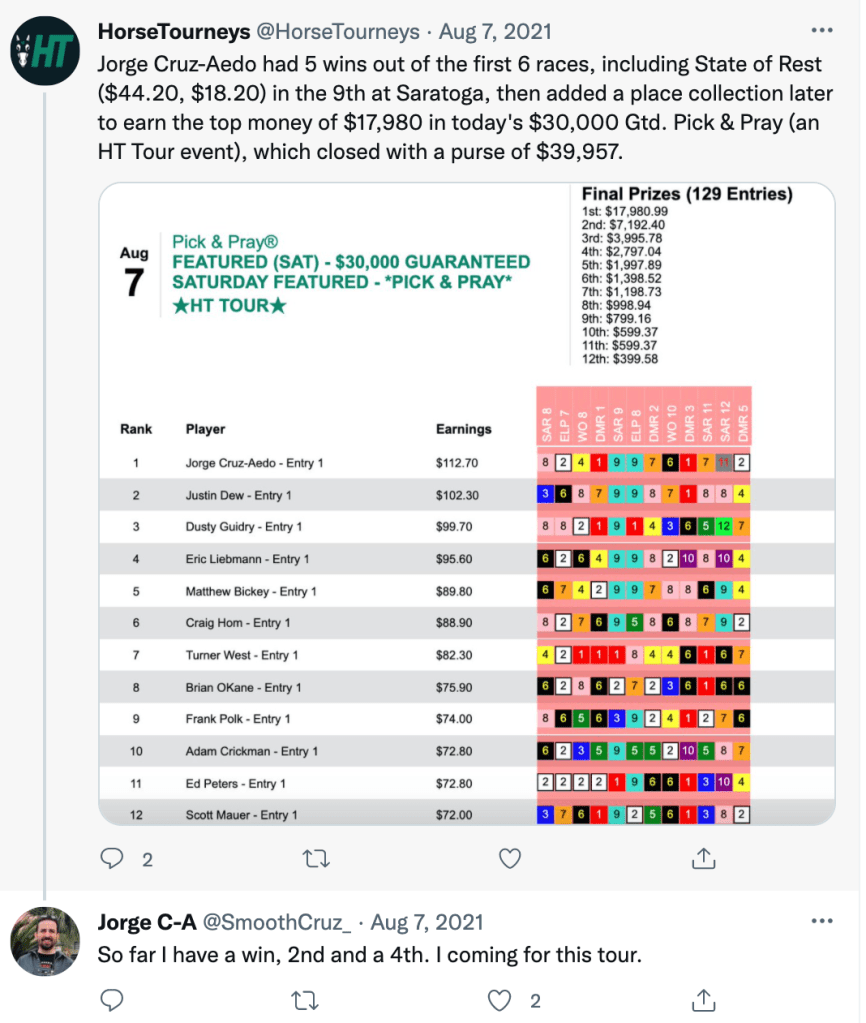Reply to Jorge C-A's tweet

click(x=113, y=1000)
